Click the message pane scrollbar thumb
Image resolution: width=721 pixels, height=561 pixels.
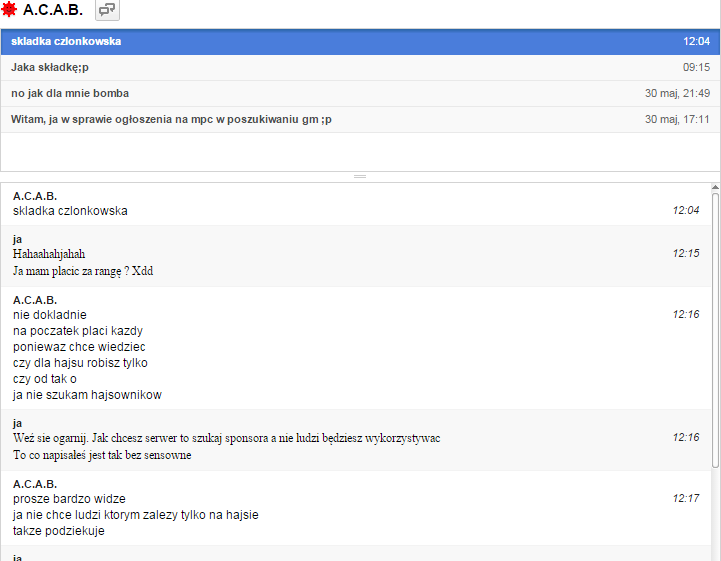(715, 330)
